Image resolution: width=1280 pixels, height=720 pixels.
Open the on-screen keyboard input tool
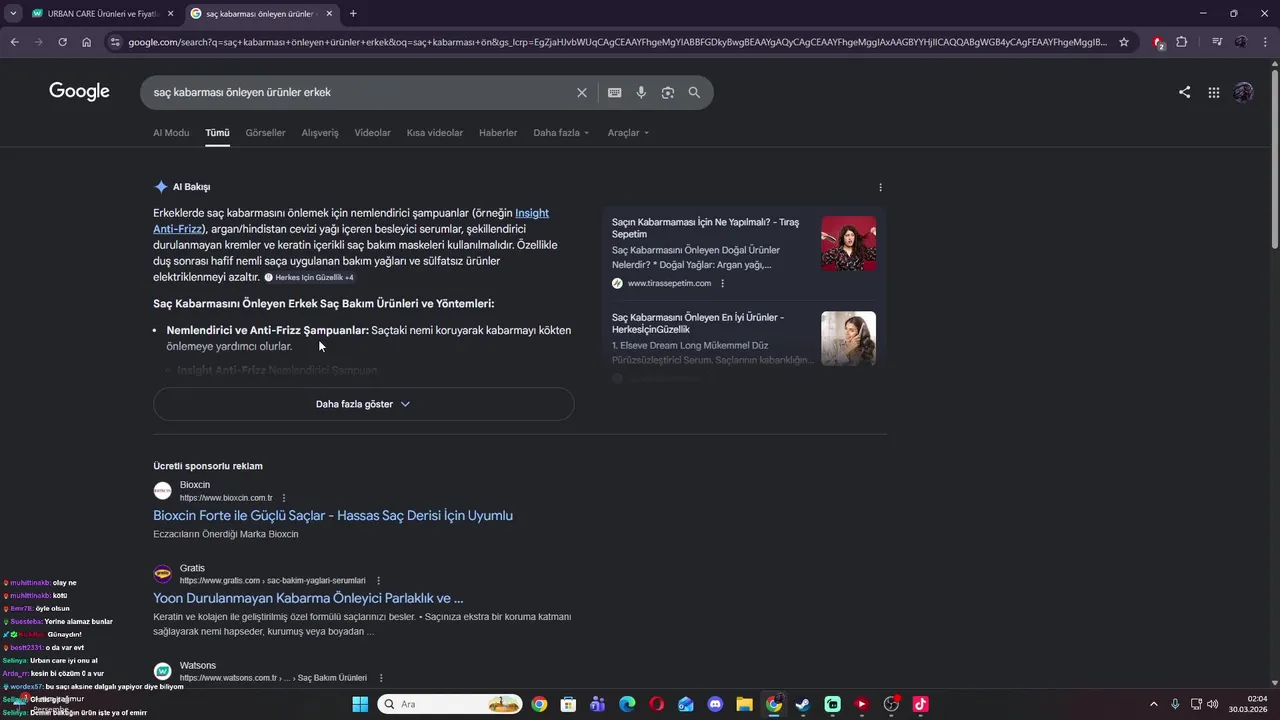coord(614,92)
